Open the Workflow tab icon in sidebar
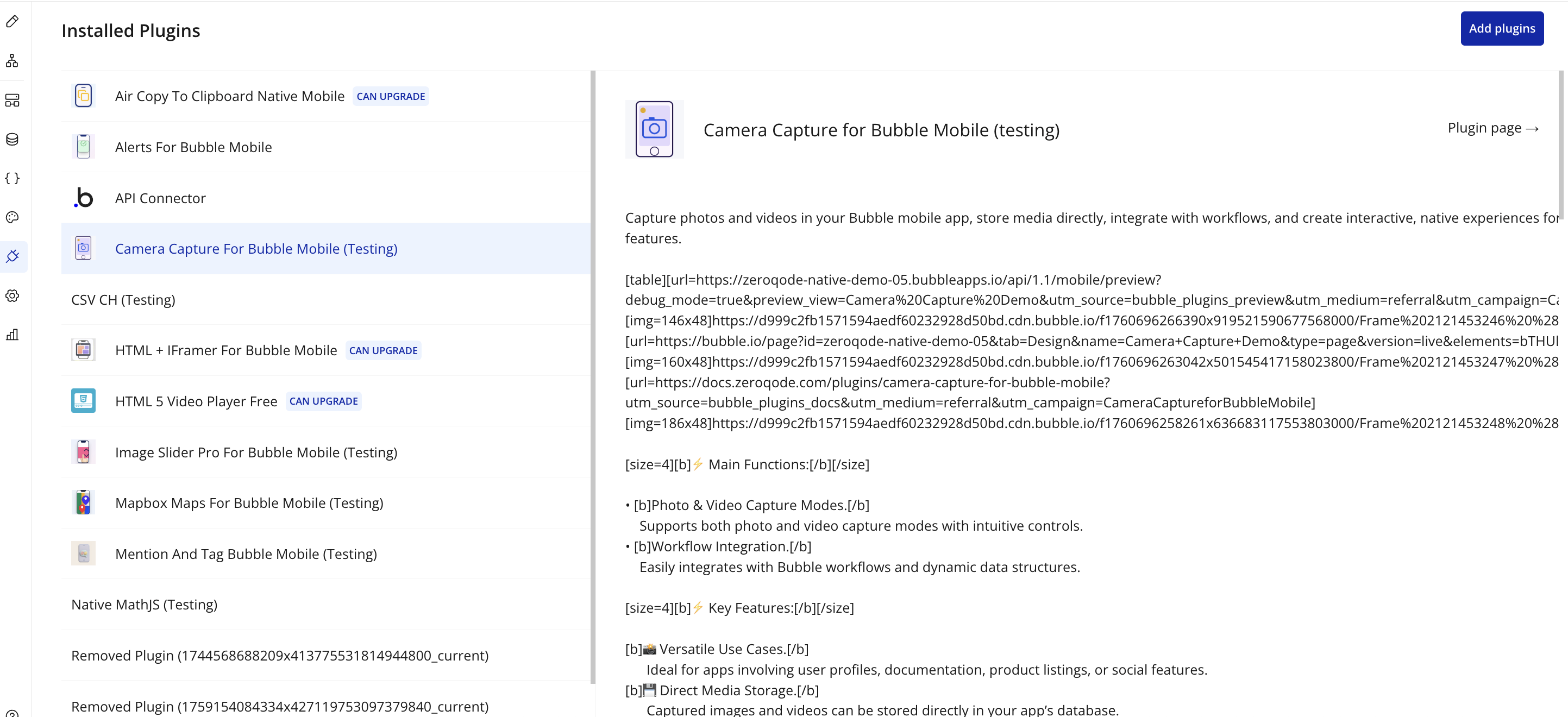Image resolution: width=1568 pixels, height=717 pixels. pyautogui.click(x=12, y=61)
